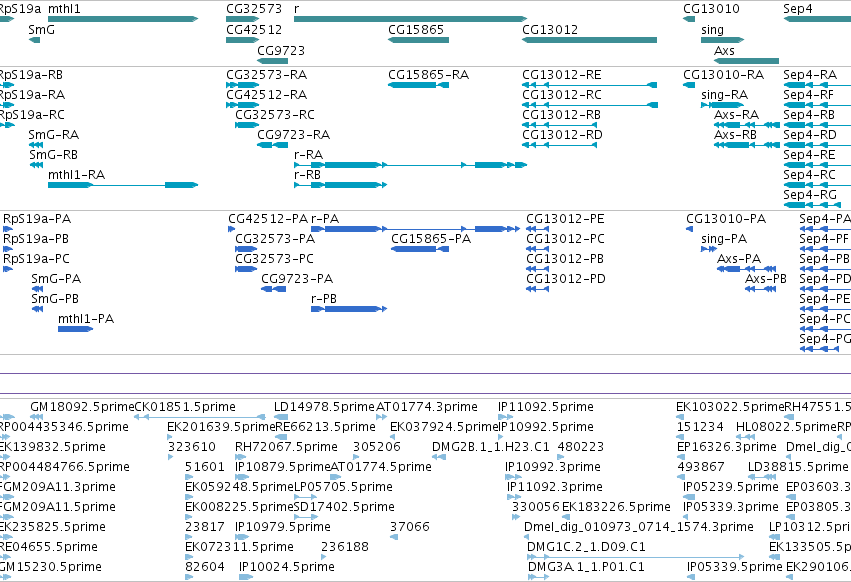
Task: Click the SmG gene label
Action: [x=42, y=30]
